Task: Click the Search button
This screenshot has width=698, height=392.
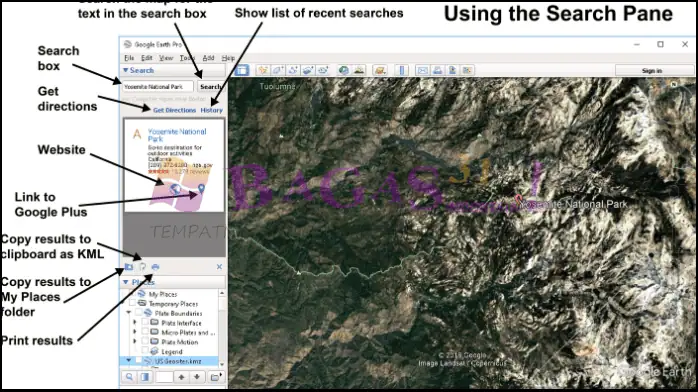Action: click(x=211, y=86)
